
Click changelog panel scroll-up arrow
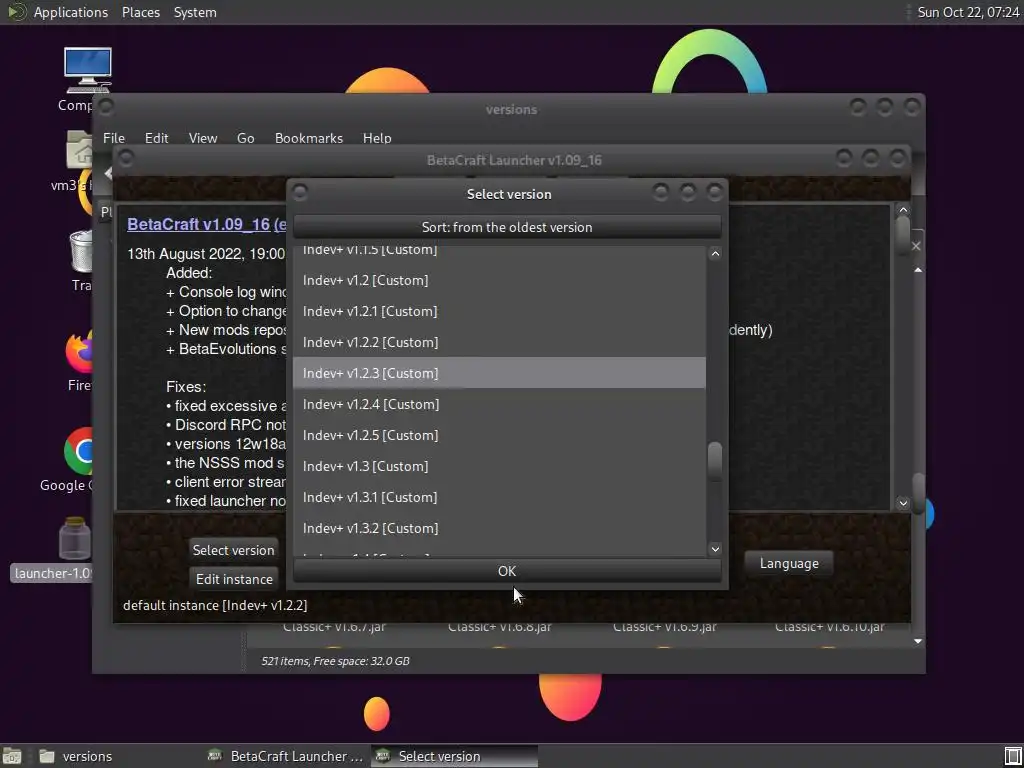(903, 210)
